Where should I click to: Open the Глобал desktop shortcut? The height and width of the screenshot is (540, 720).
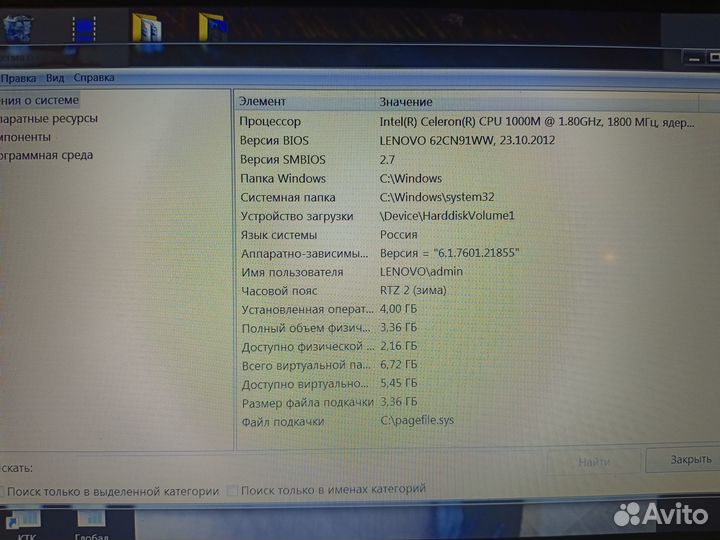(x=91, y=524)
